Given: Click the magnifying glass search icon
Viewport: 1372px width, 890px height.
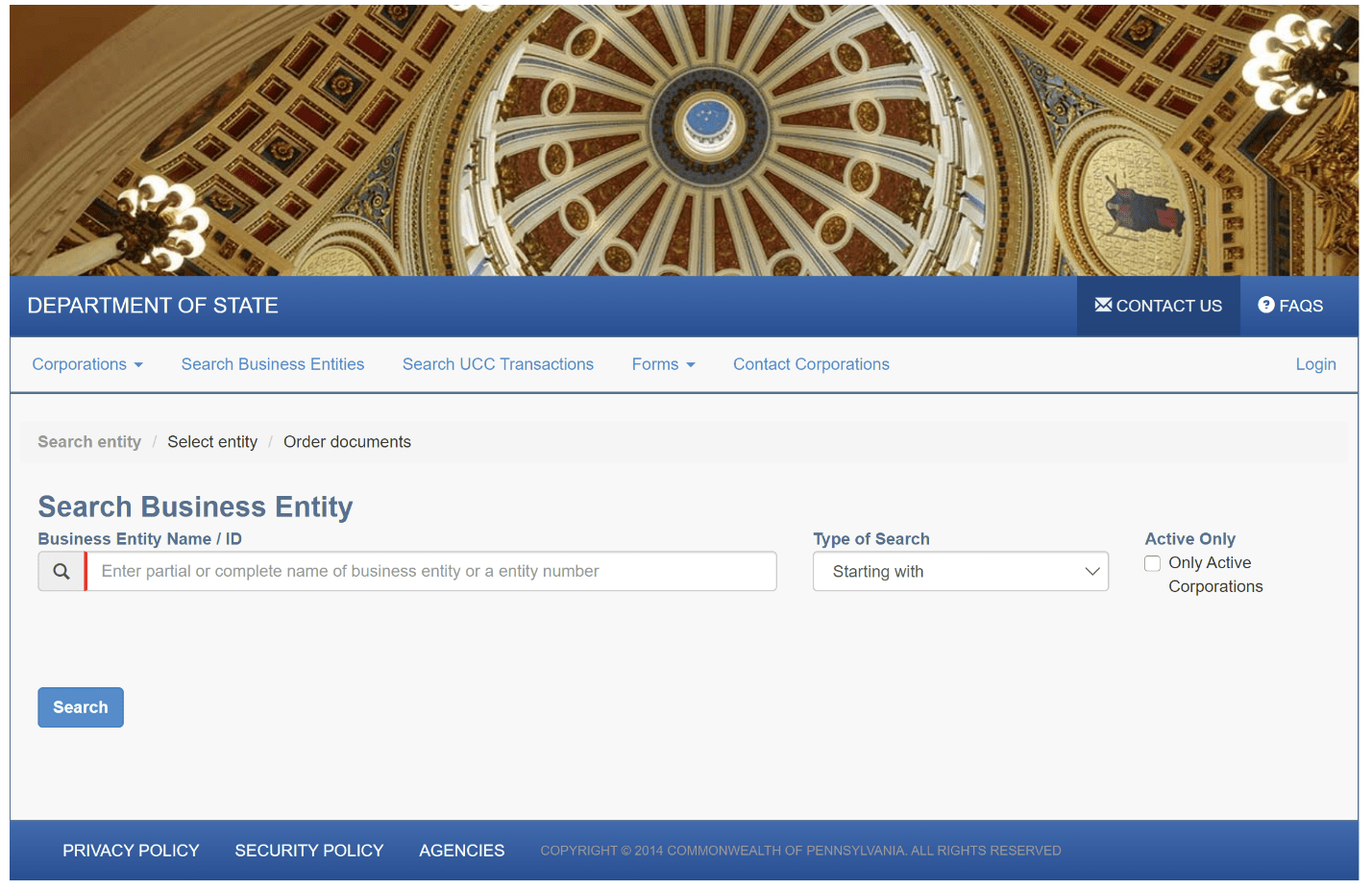Looking at the screenshot, I should (61, 572).
